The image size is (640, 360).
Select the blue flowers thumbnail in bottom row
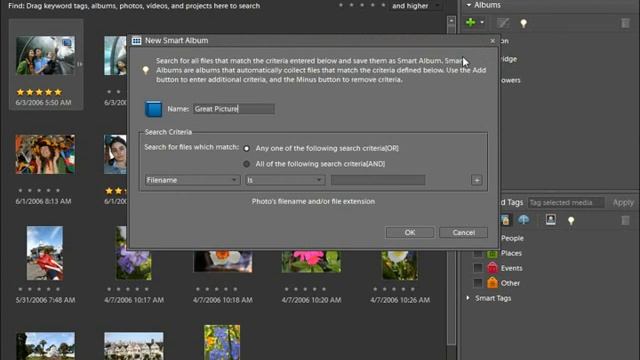222,342
